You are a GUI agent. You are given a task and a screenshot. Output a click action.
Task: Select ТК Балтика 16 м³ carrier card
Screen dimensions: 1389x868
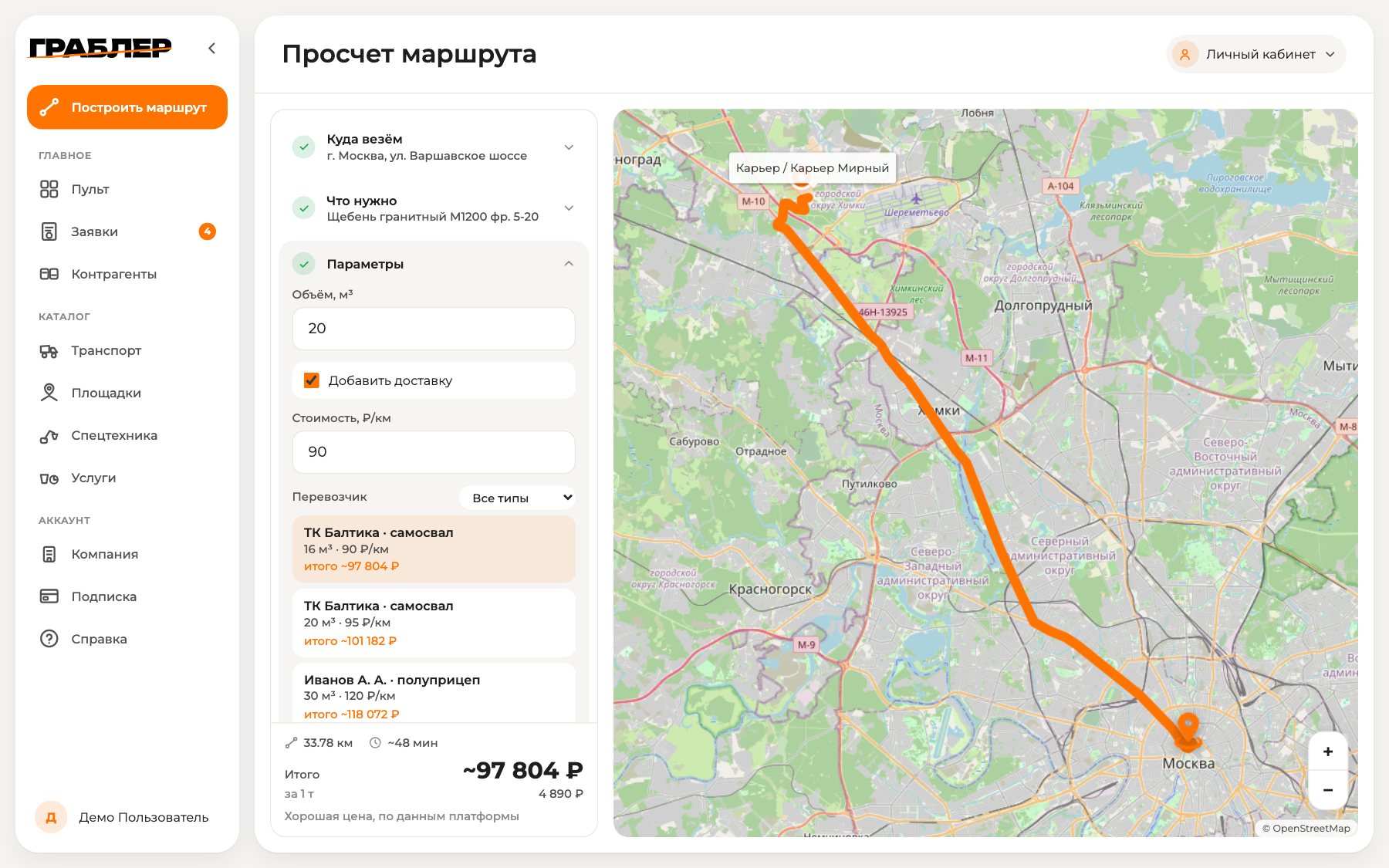(x=434, y=549)
